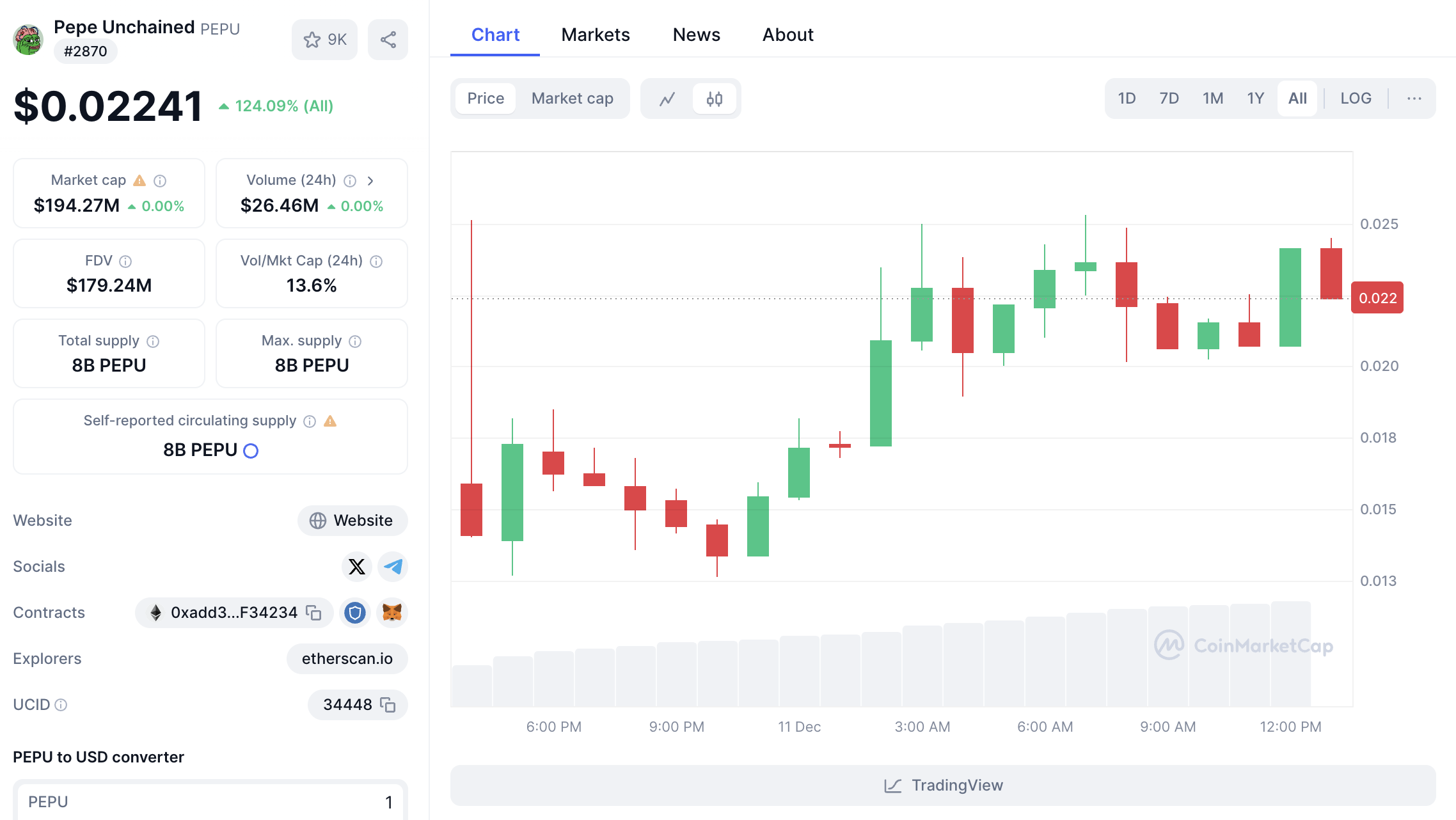Switch to line chart view
Screen dimensions: 1456x820
click(x=667, y=99)
